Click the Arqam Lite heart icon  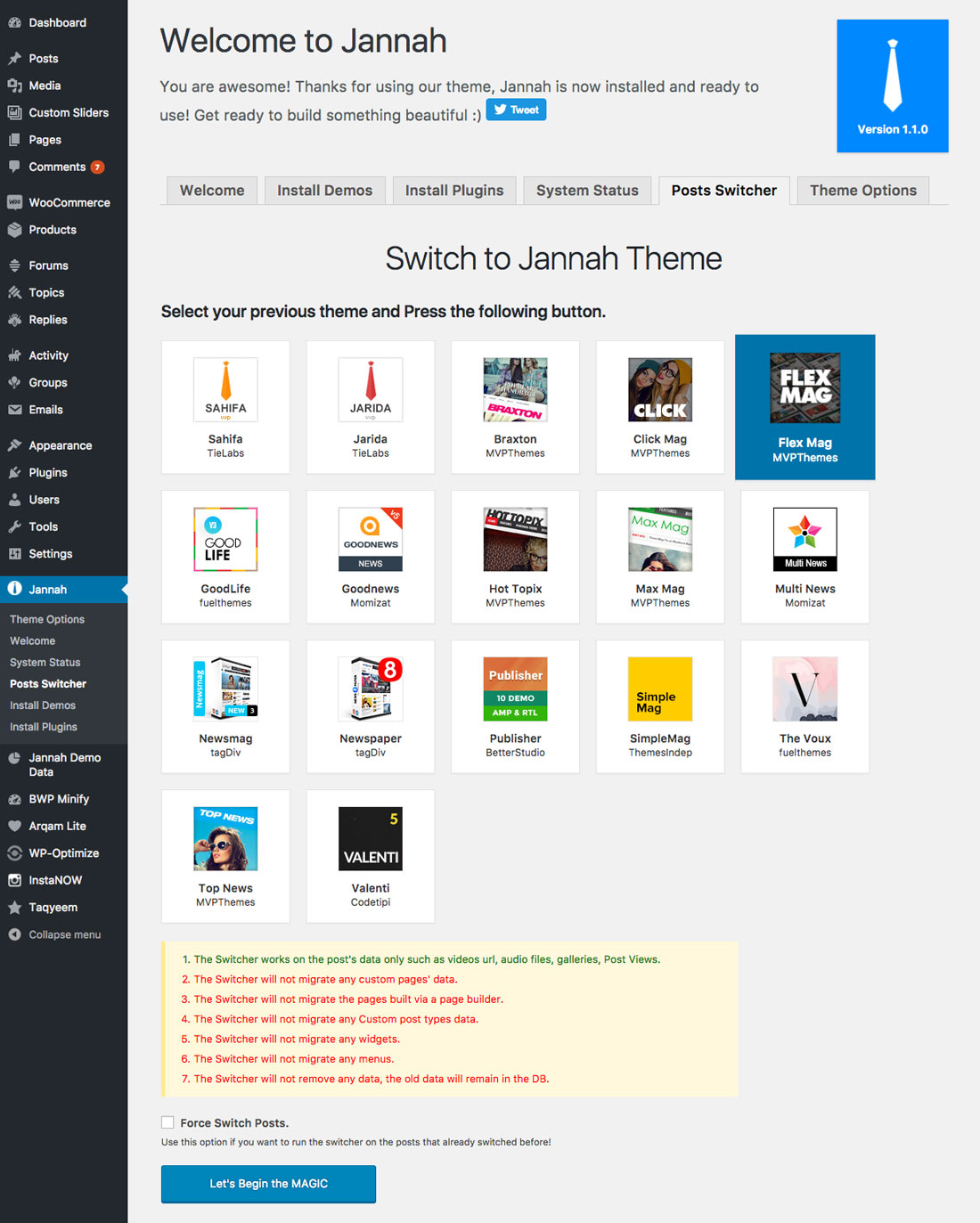[x=14, y=826]
